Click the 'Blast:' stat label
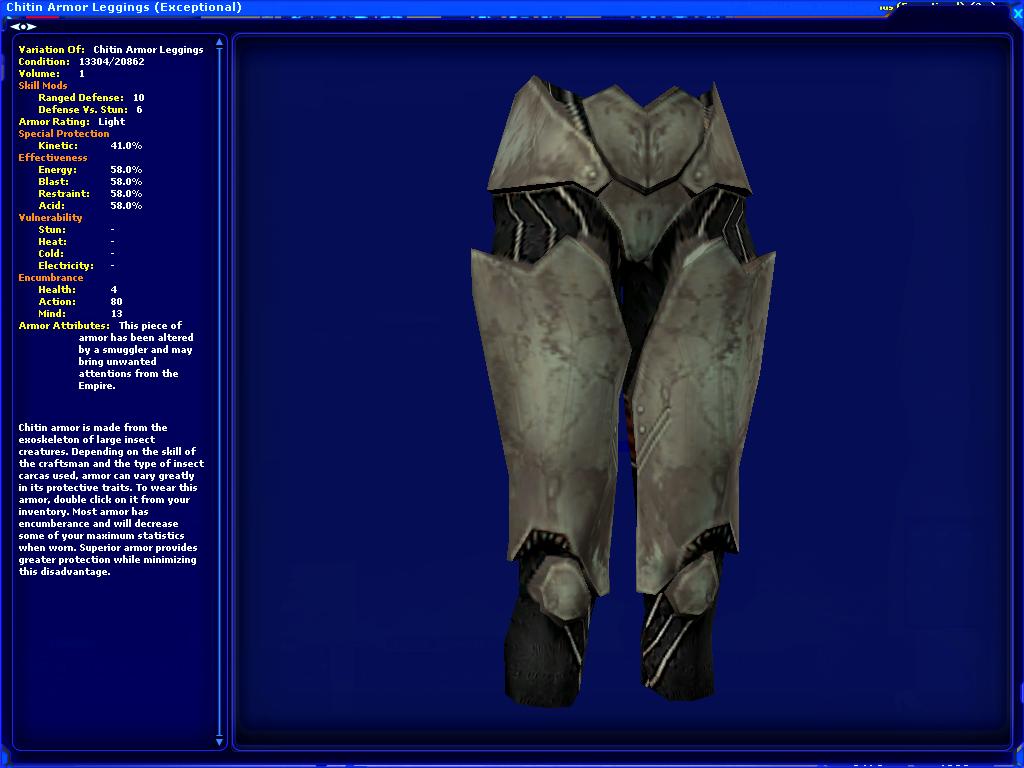Viewport: 1024px width, 768px height. (x=54, y=182)
